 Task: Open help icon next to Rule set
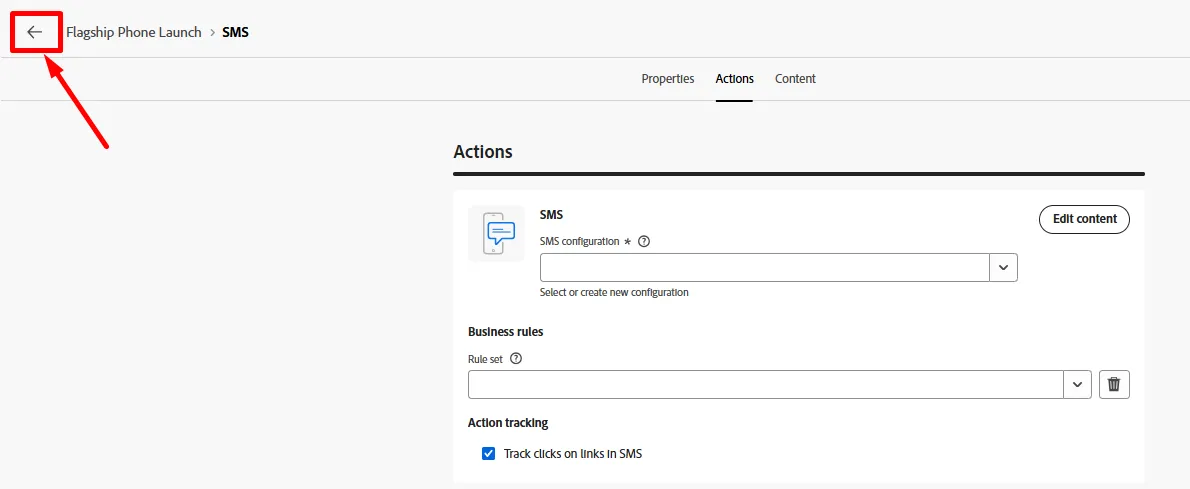click(x=516, y=359)
